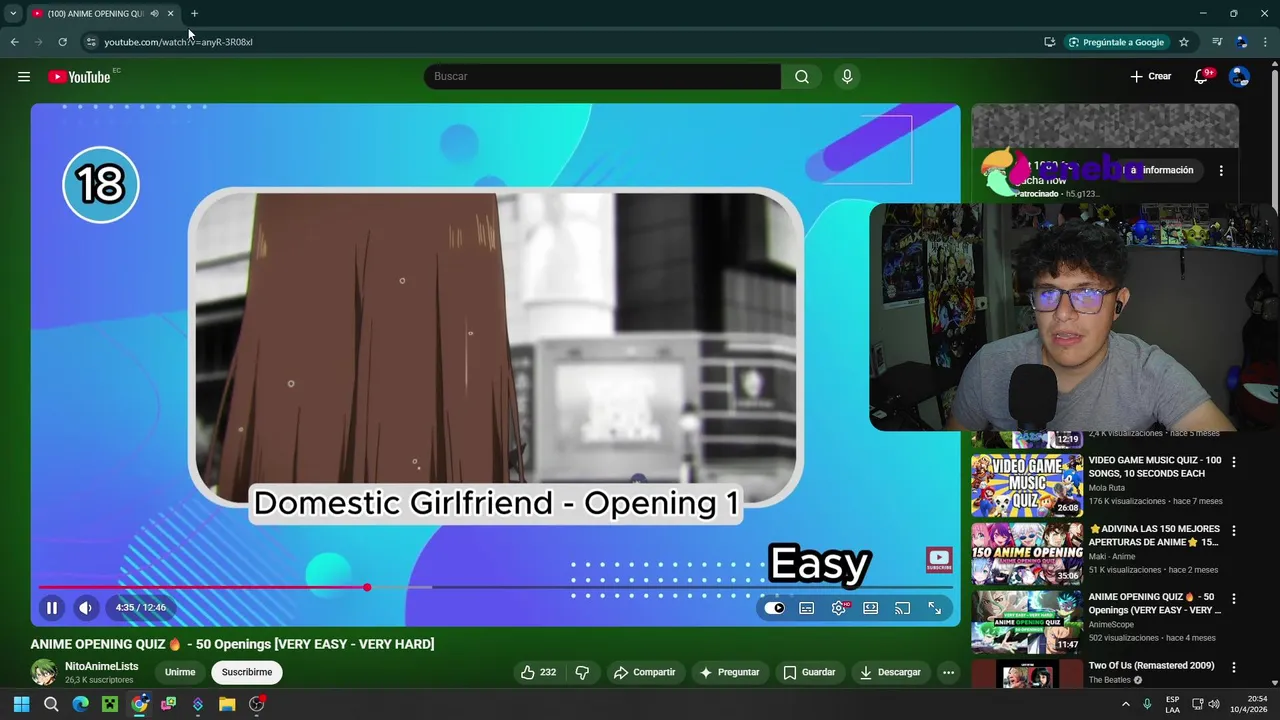Open NitoAnimeLists channel name link

pos(102,666)
